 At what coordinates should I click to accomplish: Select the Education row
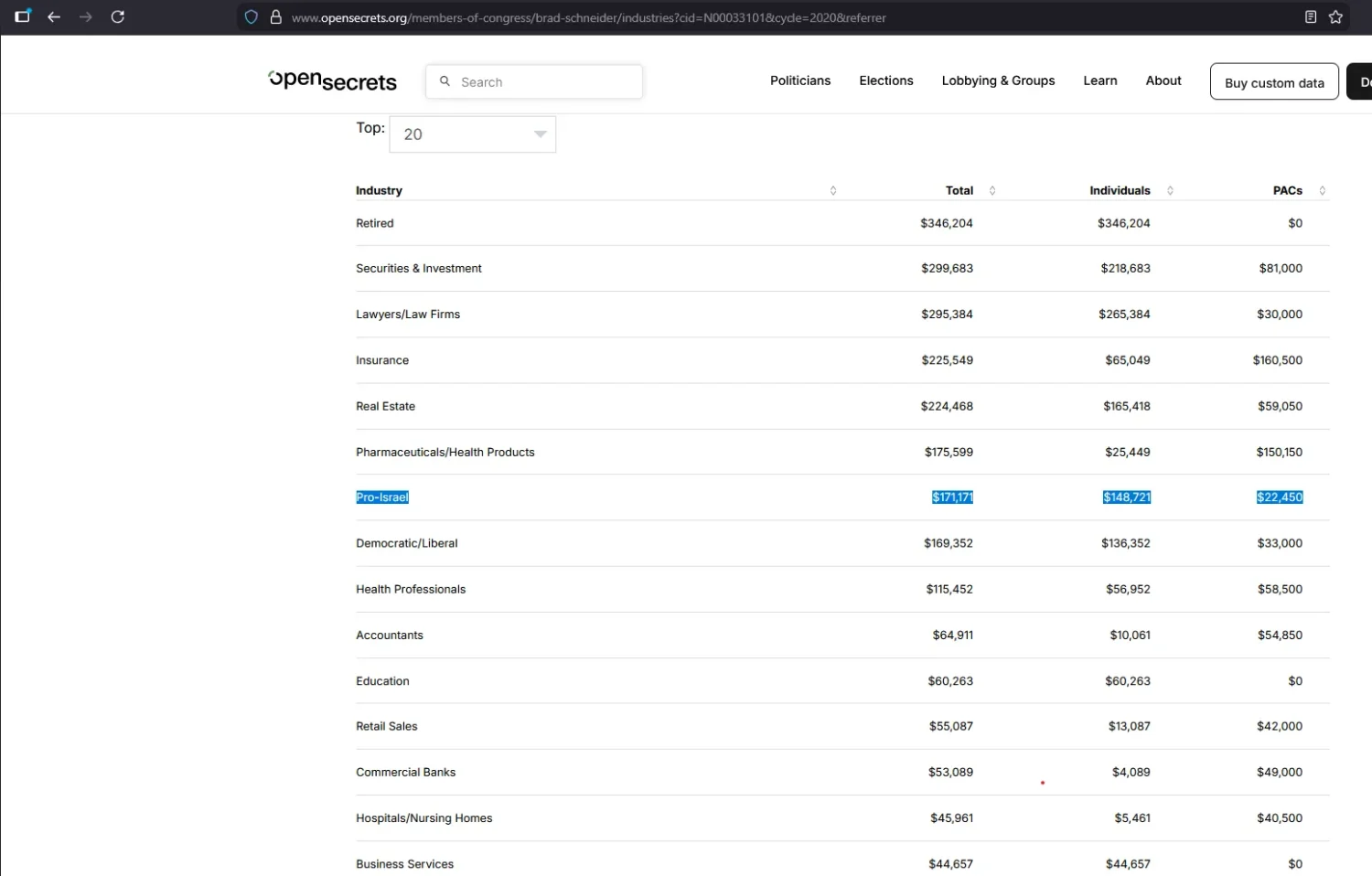tap(842, 680)
